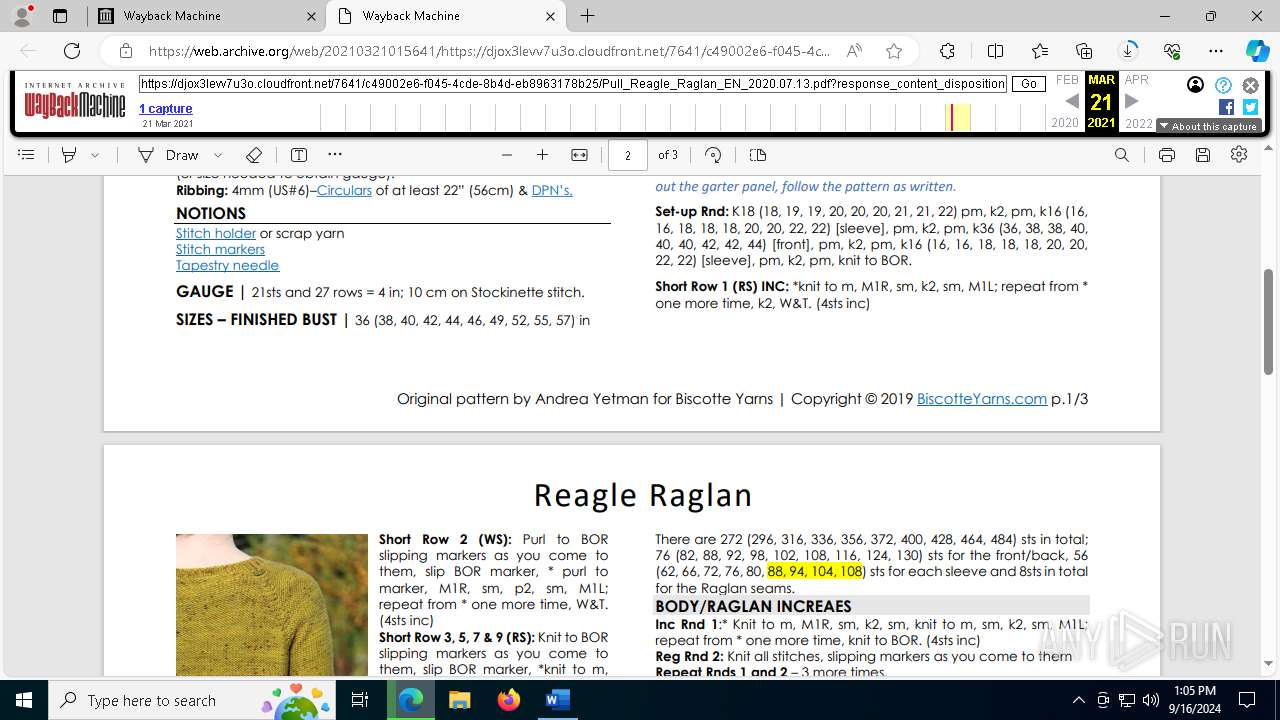Open the tab actions menu icon
This screenshot has height=720, width=1280.
click(60, 16)
